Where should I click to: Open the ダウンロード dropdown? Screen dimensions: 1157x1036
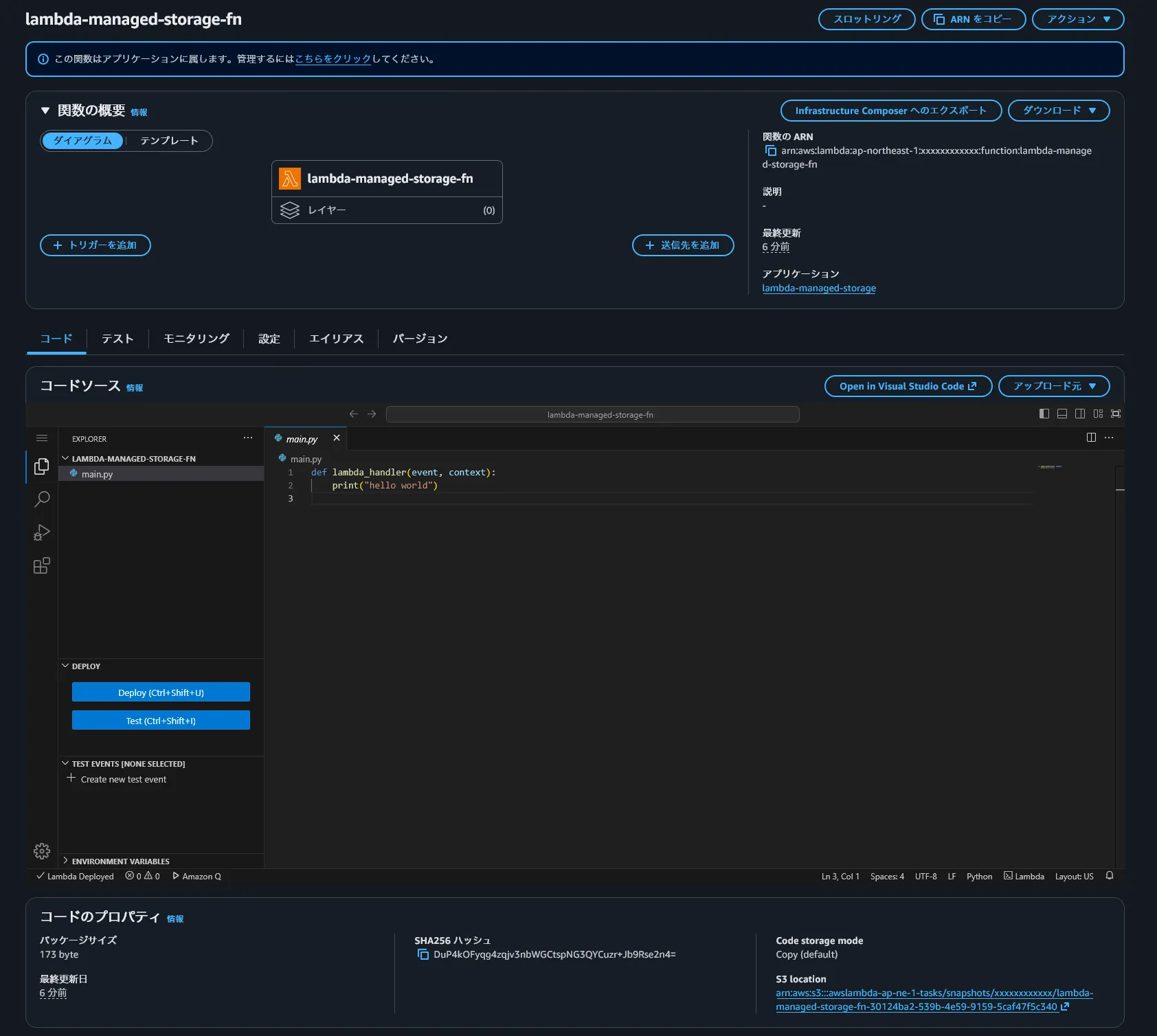pyautogui.click(x=1059, y=111)
